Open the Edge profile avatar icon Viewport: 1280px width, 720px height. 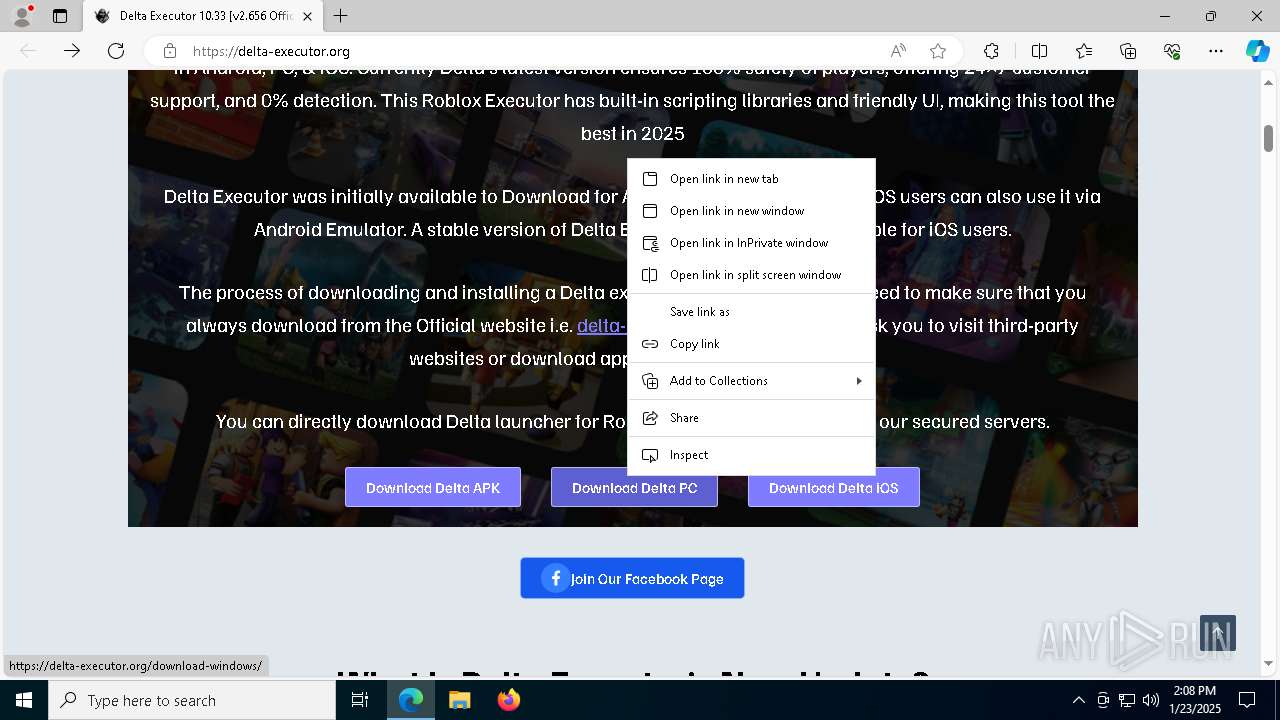(22, 16)
